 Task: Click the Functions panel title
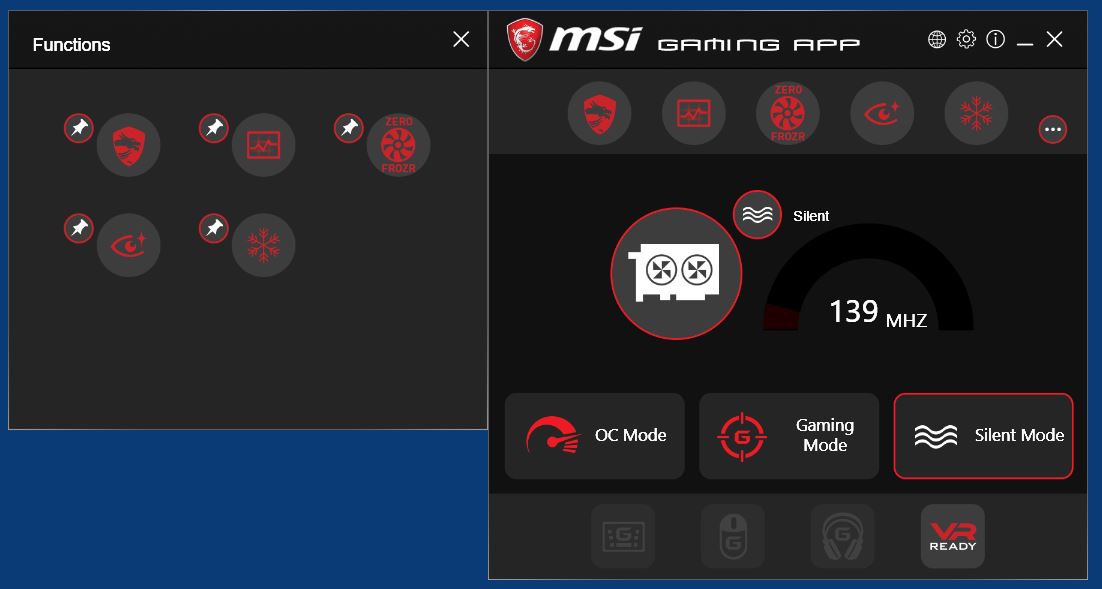tap(72, 45)
